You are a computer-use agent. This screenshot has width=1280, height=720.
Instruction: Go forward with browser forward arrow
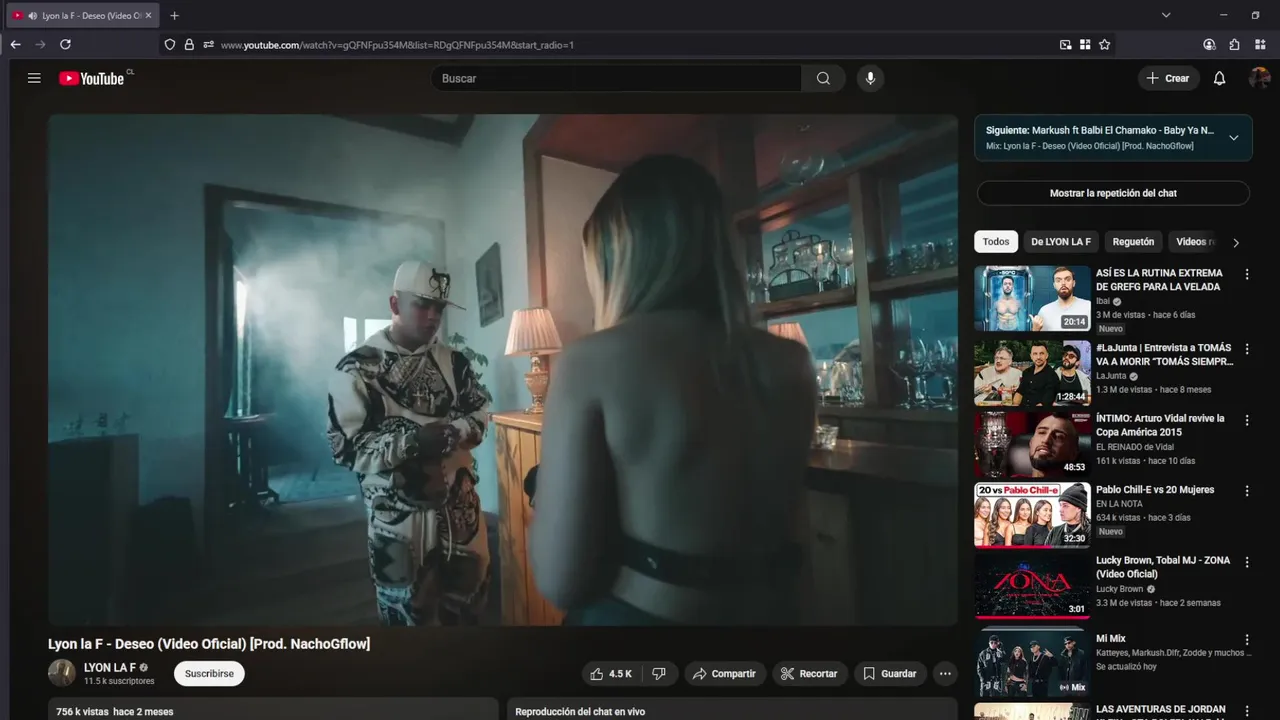click(x=40, y=44)
